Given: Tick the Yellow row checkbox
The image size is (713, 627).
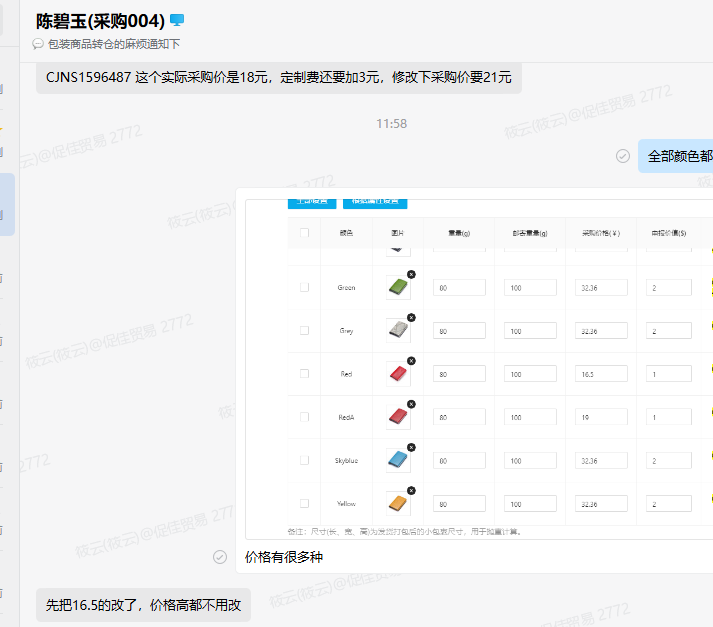Looking at the screenshot, I should tap(304, 503).
